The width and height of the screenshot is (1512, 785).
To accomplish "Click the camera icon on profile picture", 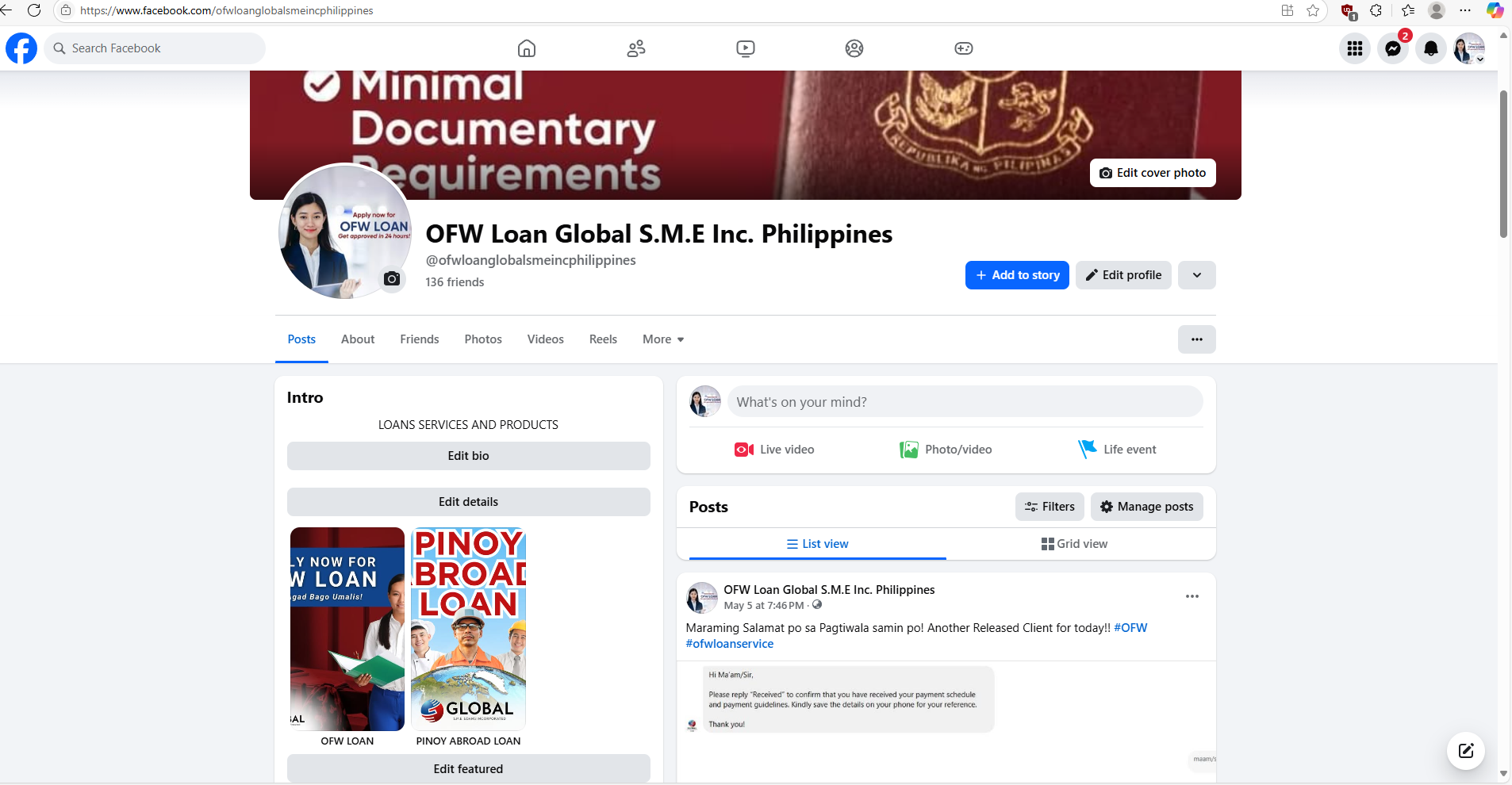I will click(x=392, y=278).
